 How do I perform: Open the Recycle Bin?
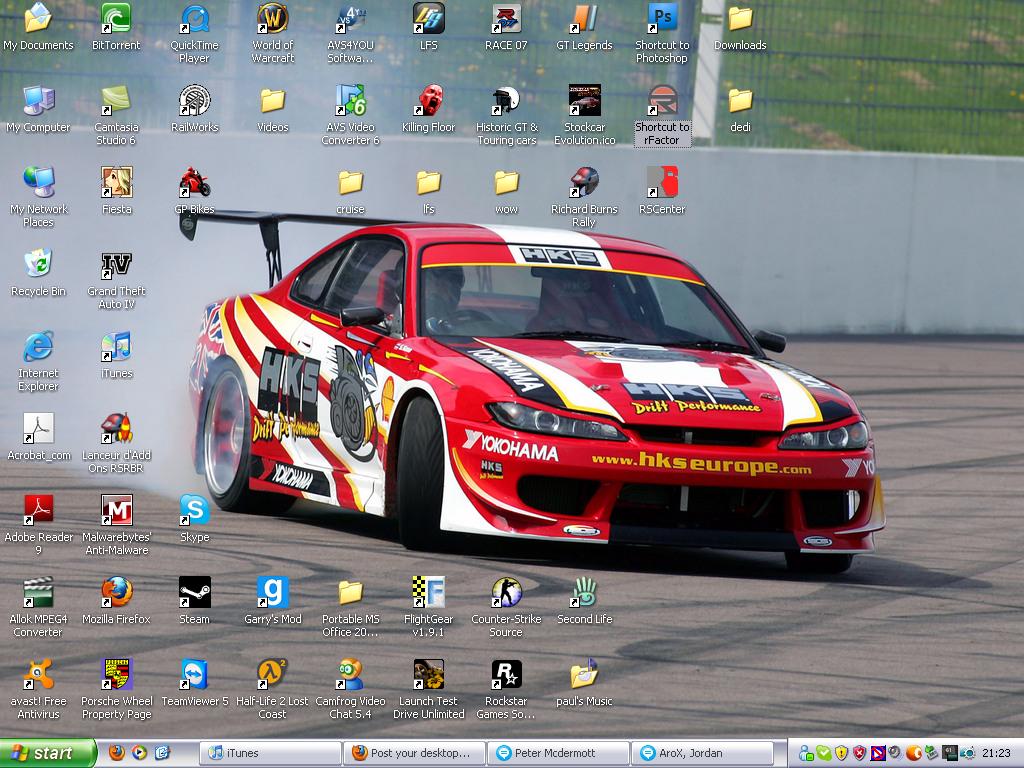click(x=38, y=265)
